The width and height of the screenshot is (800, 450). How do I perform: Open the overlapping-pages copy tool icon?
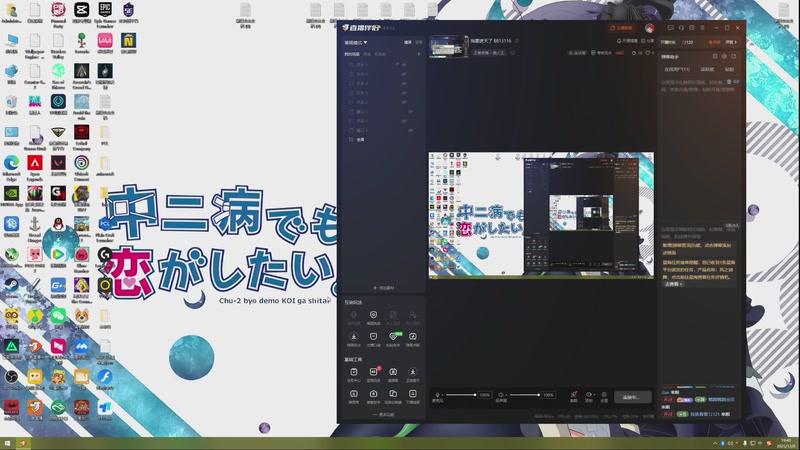click(x=393, y=394)
